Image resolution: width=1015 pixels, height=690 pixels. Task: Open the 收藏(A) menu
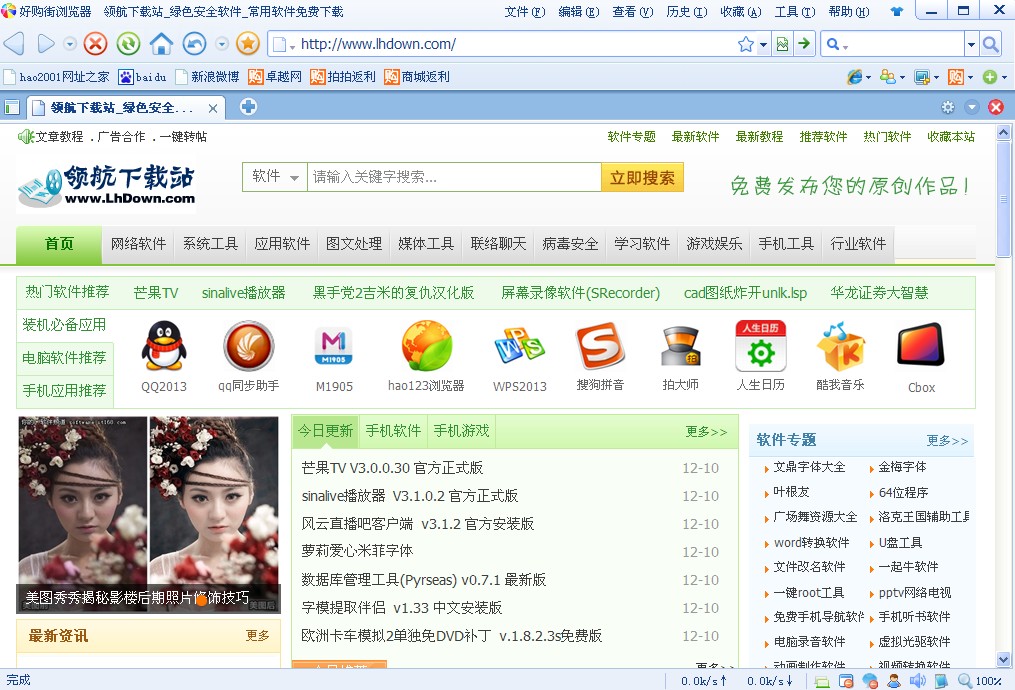point(741,12)
